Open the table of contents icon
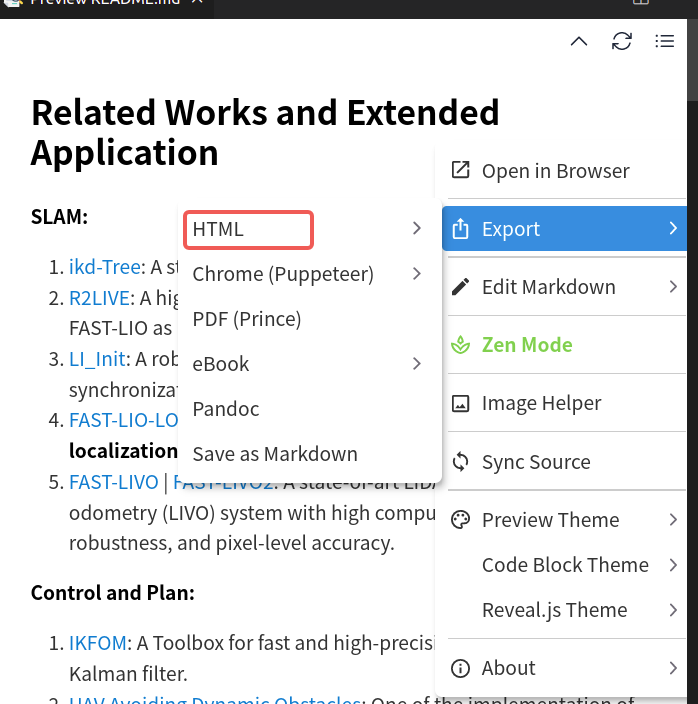Viewport: 698px width, 704px height. click(x=664, y=41)
